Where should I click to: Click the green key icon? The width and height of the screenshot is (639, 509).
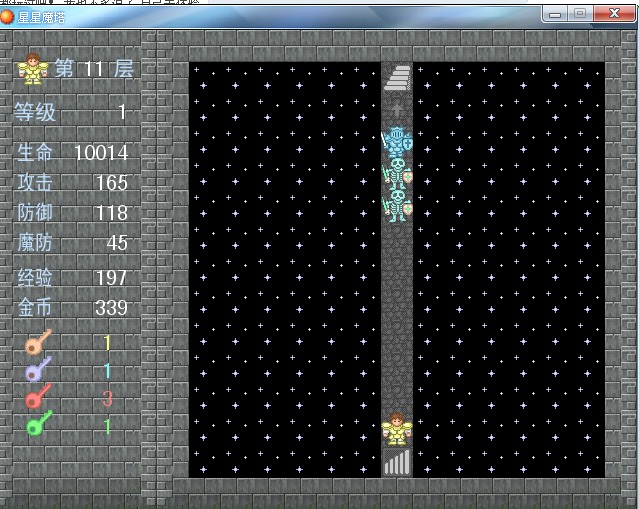pos(38,424)
